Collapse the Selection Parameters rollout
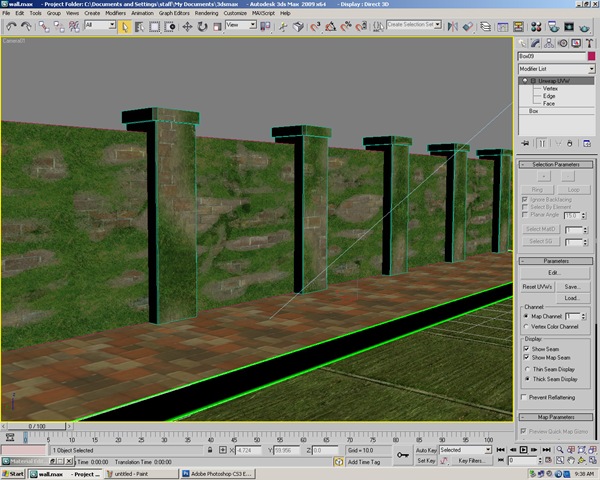The height and width of the screenshot is (480, 600). pos(556,164)
